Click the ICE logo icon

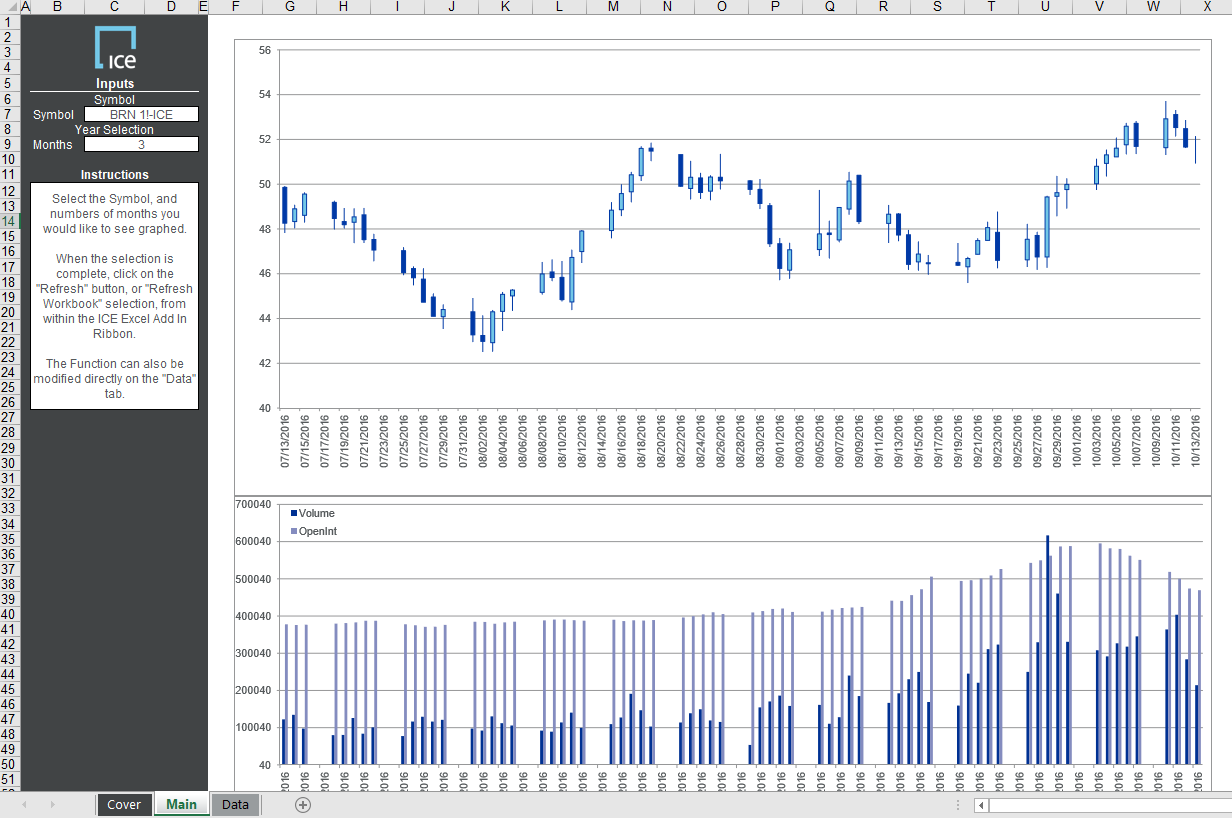pos(115,46)
